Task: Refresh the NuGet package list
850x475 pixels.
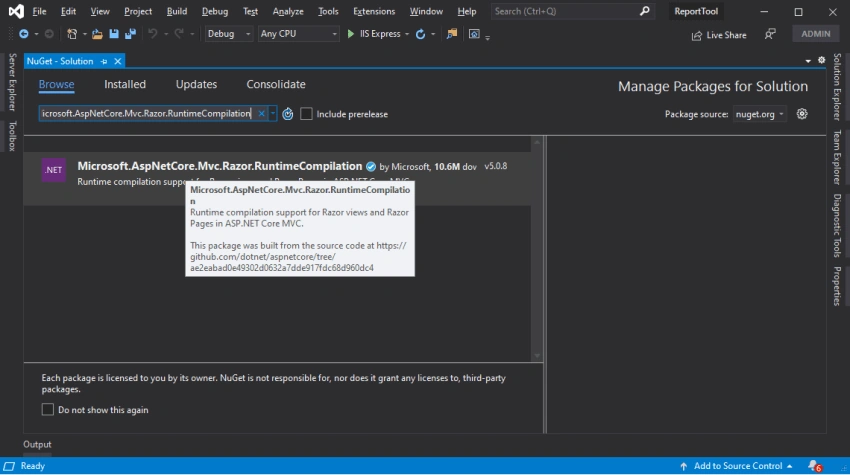Action: (287, 114)
